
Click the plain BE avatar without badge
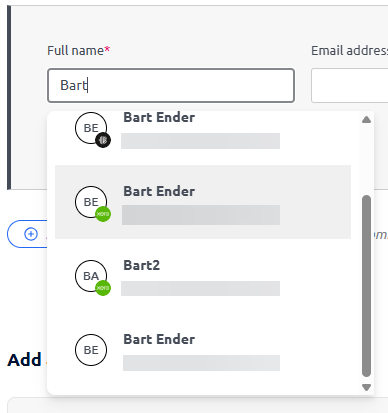91,350
